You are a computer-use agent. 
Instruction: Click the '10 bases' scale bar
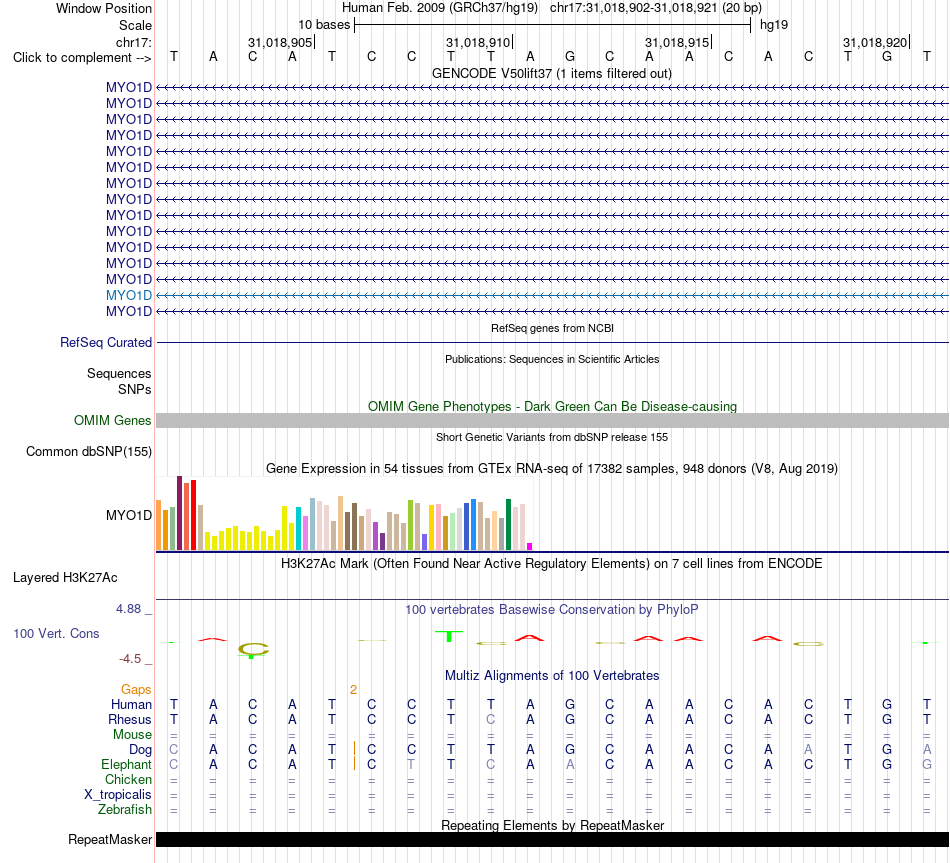(x=552, y=25)
